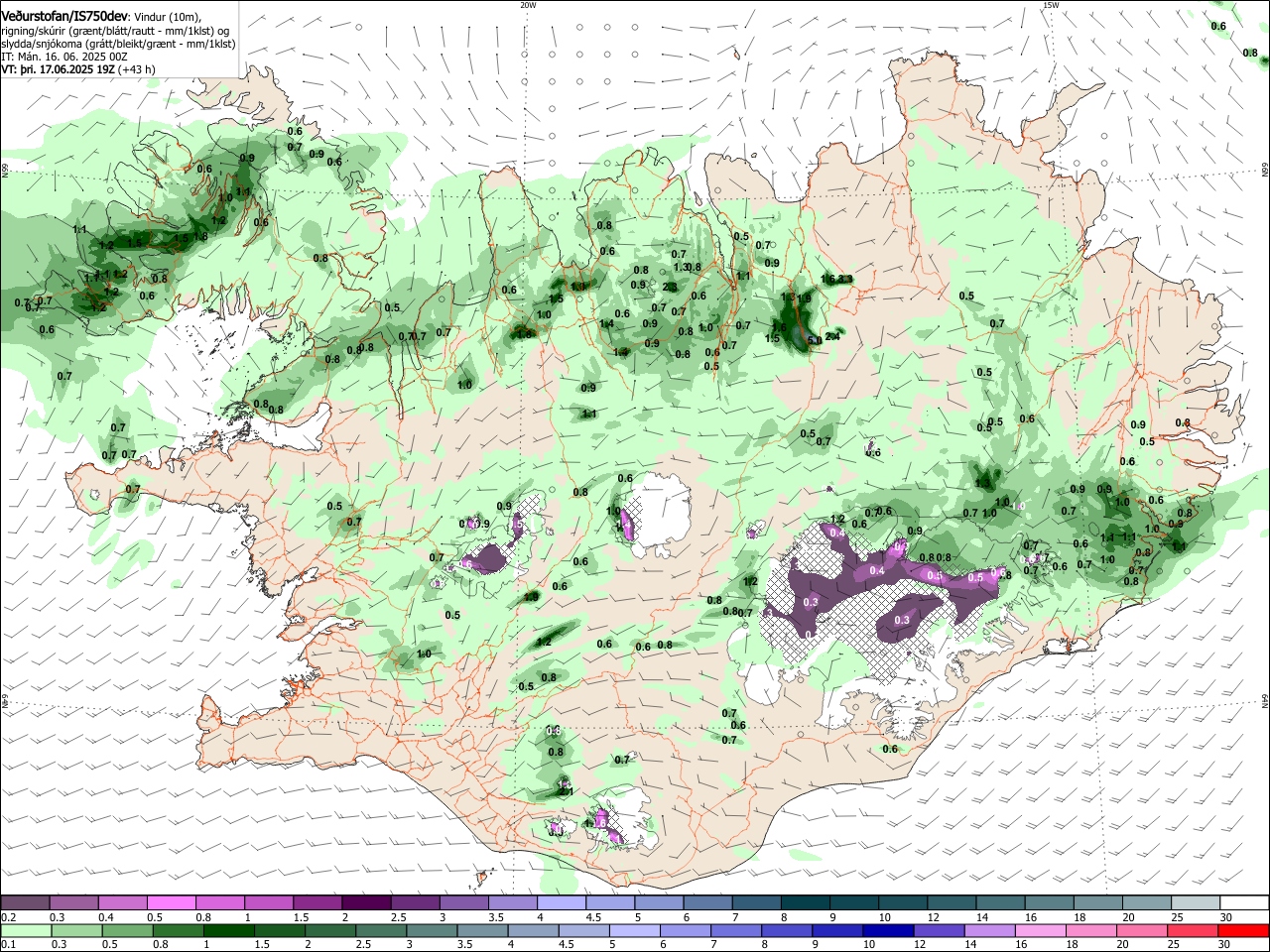
Task: Click the "VT: þri. 17.06.2025 19Z" valid time
Action: click(x=59, y=70)
